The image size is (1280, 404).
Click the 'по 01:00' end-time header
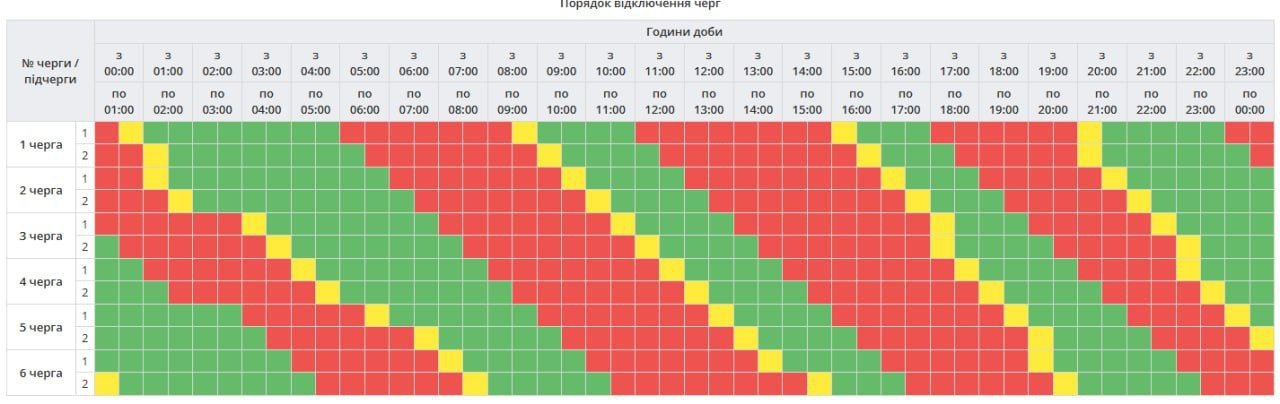tap(119, 101)
